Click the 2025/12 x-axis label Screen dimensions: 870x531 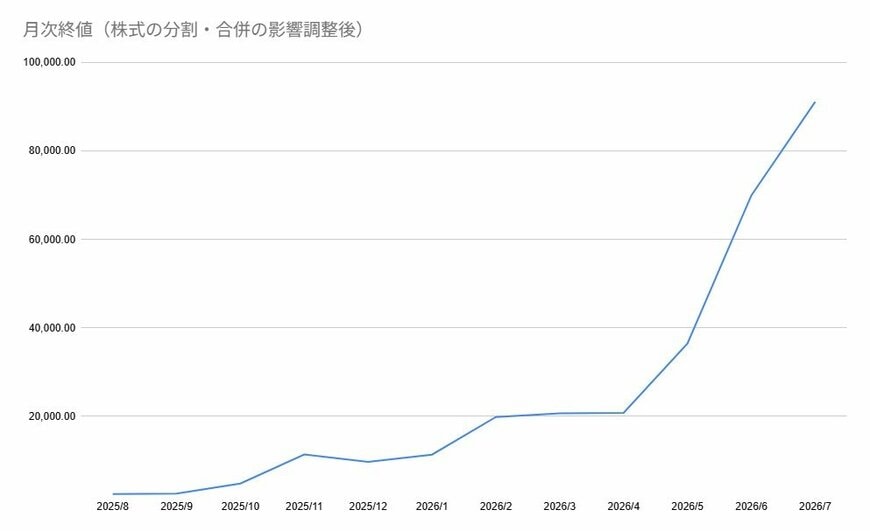(x=368, y=506)
